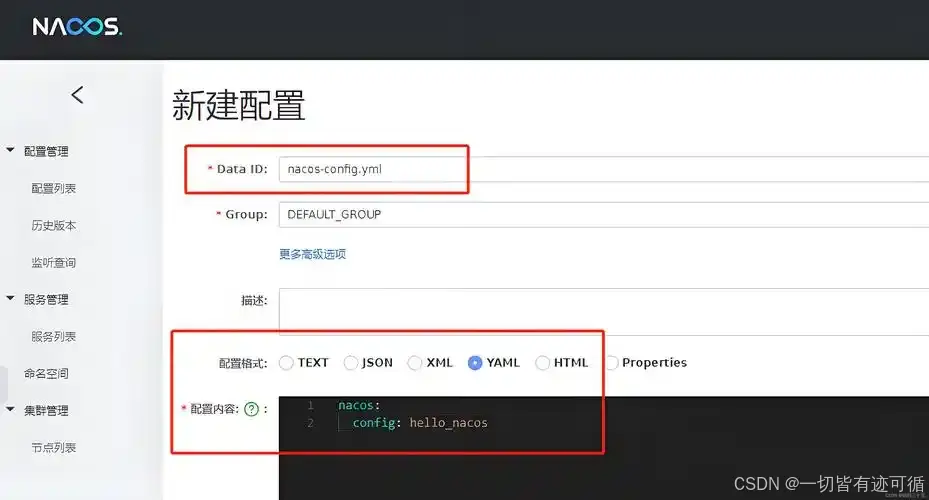The image size is (929, 500).
Task: Click the 集群管理 sidebar heading text
Action: pos(46,411)
